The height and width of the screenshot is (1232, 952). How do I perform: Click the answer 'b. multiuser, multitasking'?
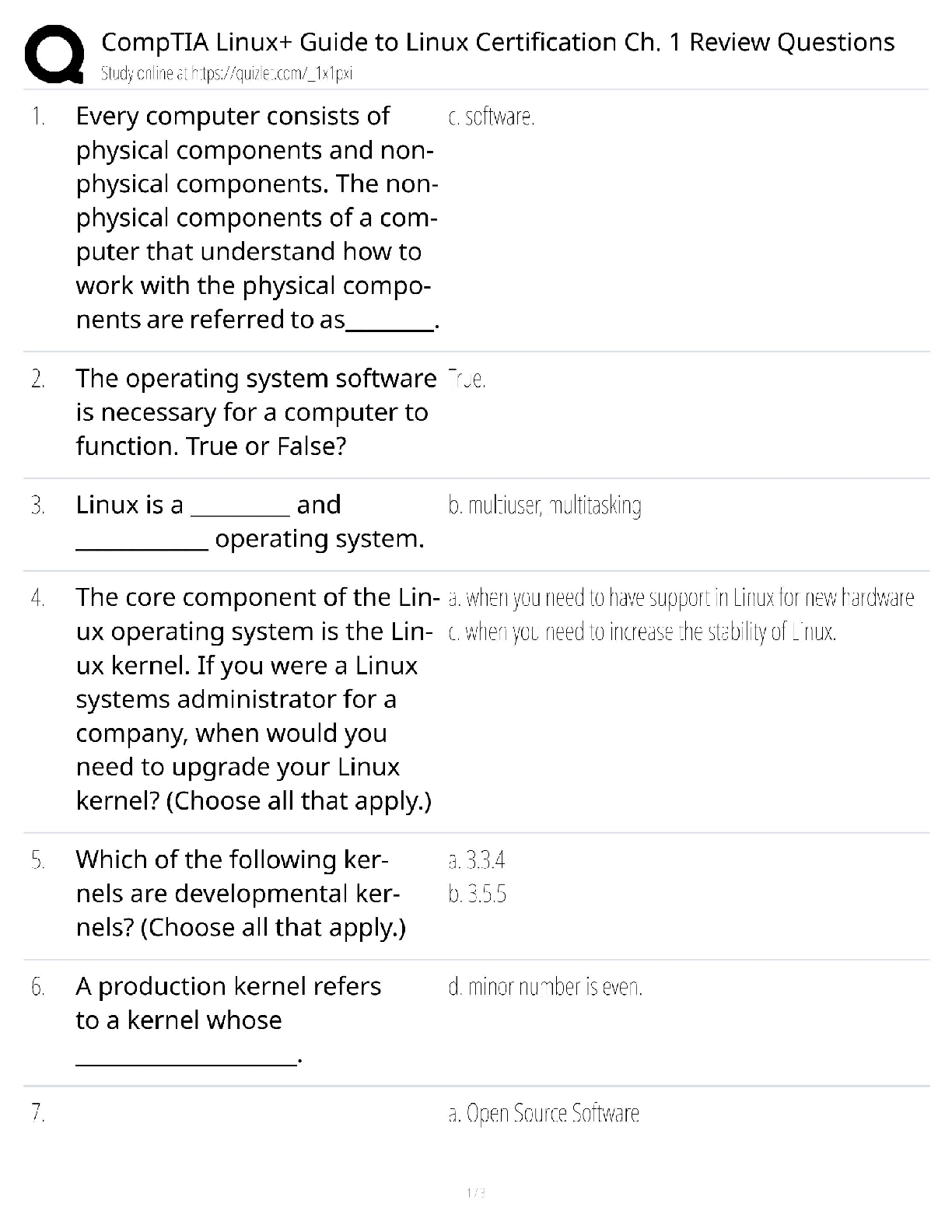pos(544,506)
